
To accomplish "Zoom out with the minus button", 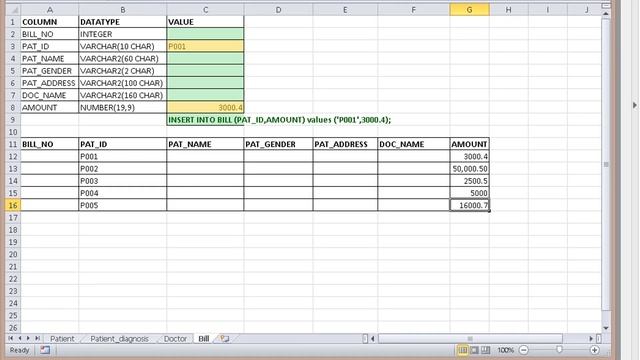I will click(x=524, y=350).
